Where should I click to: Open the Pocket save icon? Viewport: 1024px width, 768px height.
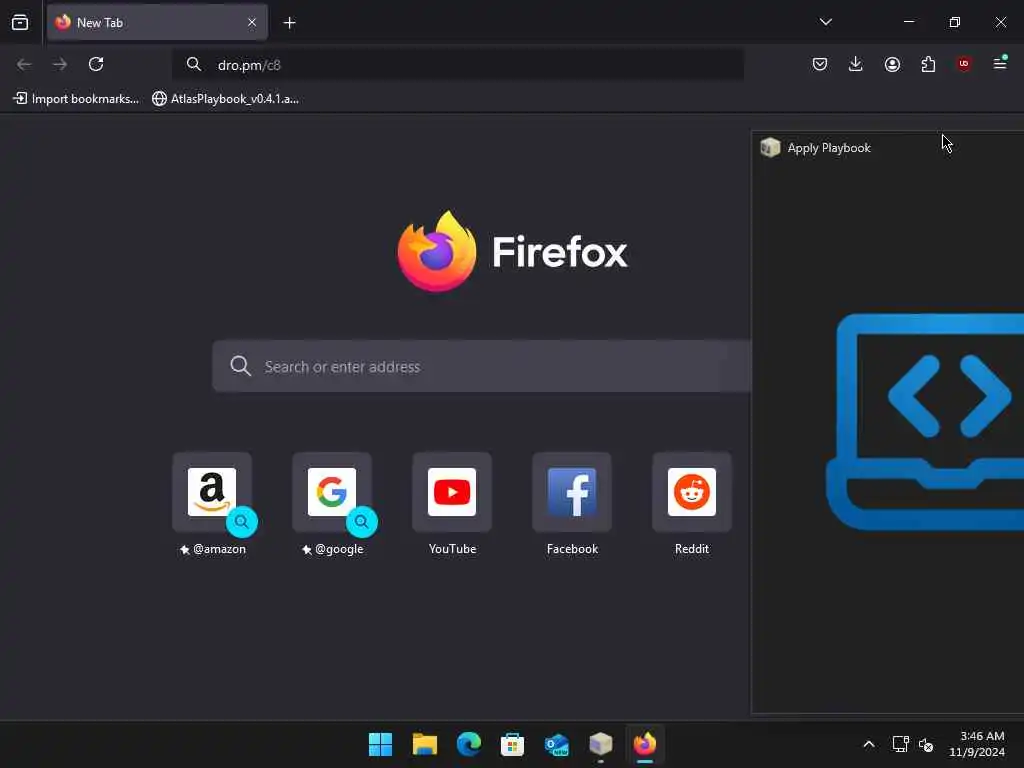tap(820, 64)
